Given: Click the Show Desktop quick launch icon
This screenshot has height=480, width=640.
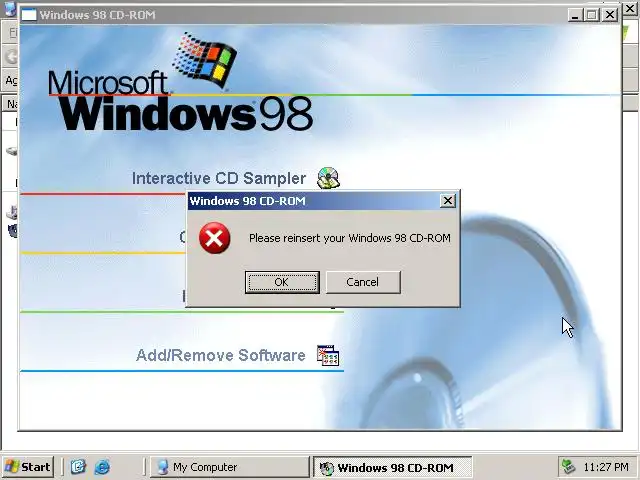Looking at the screenshot, I should pos(78,467).
